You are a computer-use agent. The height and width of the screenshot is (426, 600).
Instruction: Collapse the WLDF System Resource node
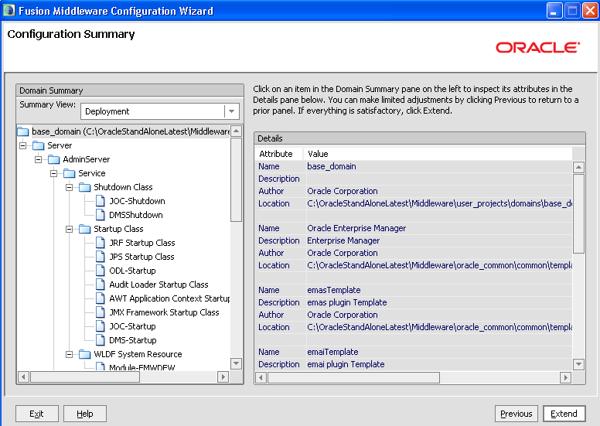coord(68,355)
